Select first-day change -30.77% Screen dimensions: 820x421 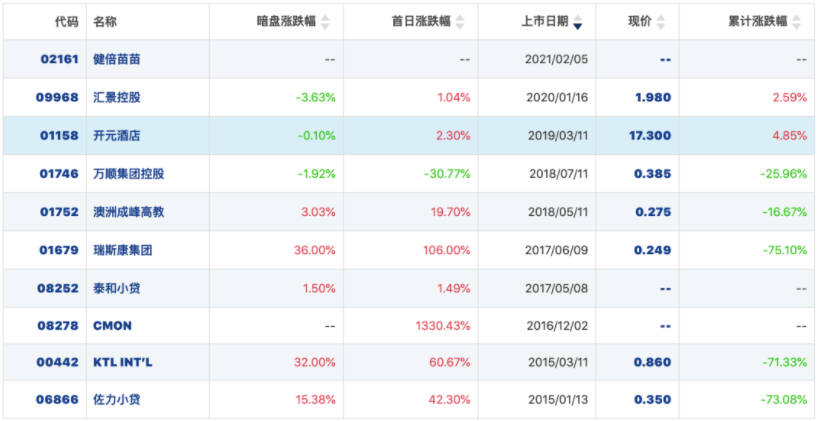[448, 174]
